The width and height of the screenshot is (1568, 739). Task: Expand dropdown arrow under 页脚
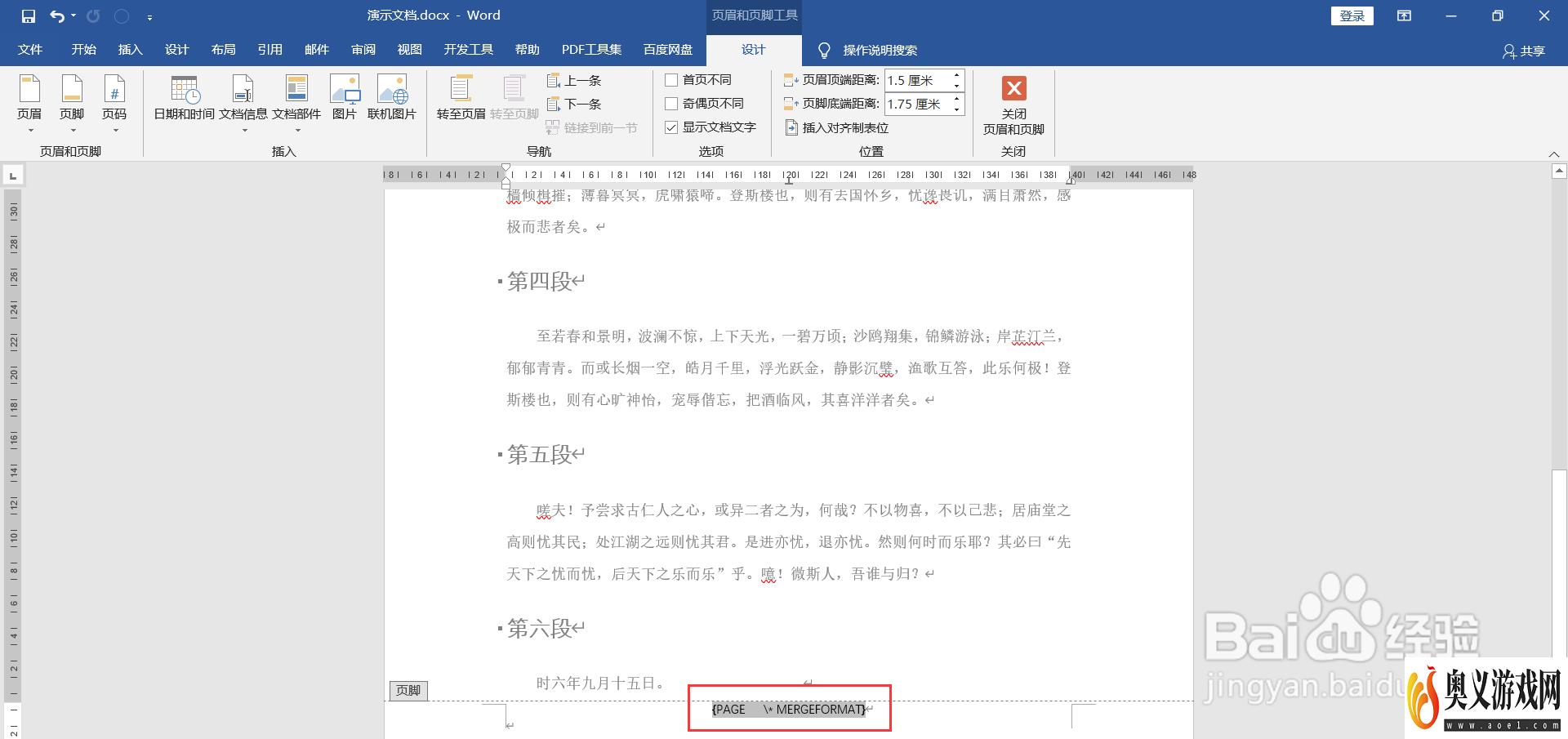click(73, 131)
